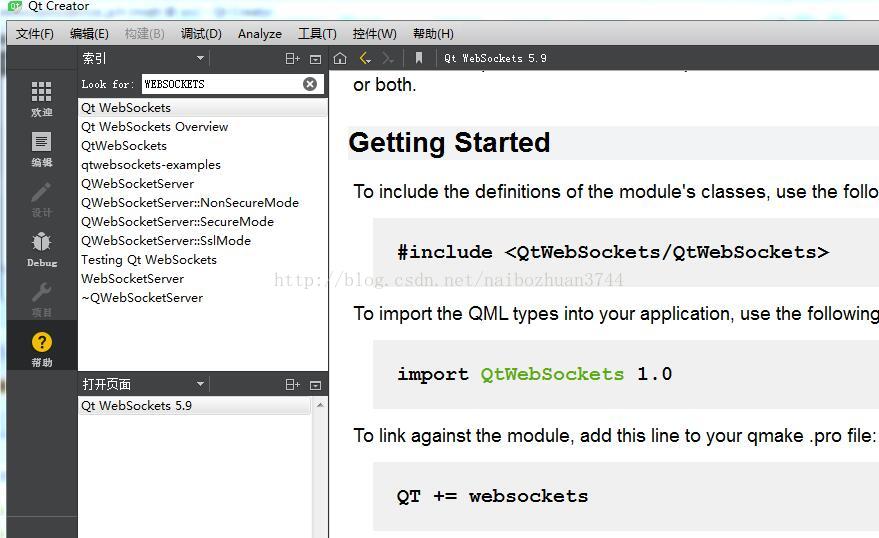Select the QWebSocketServer index entry
This screenshot has width=879, height=538.
[202, 184]
